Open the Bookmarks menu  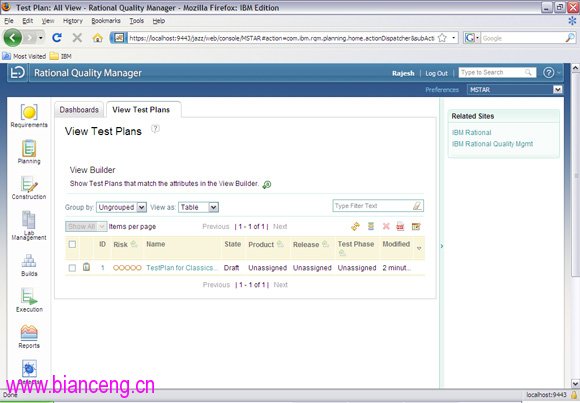(106, 21)
